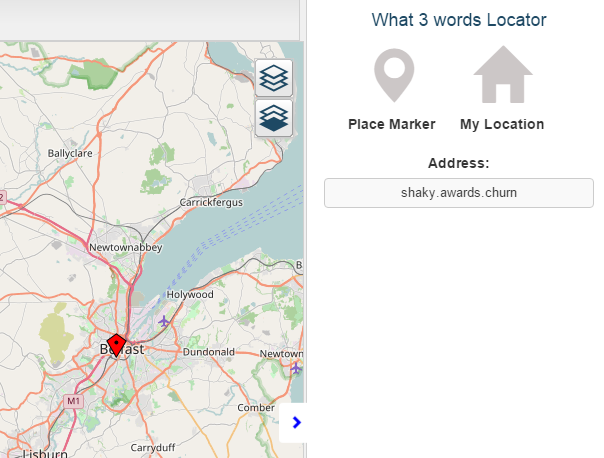
Task: Click the Holywood map label
Action: (x=190, y=295)
